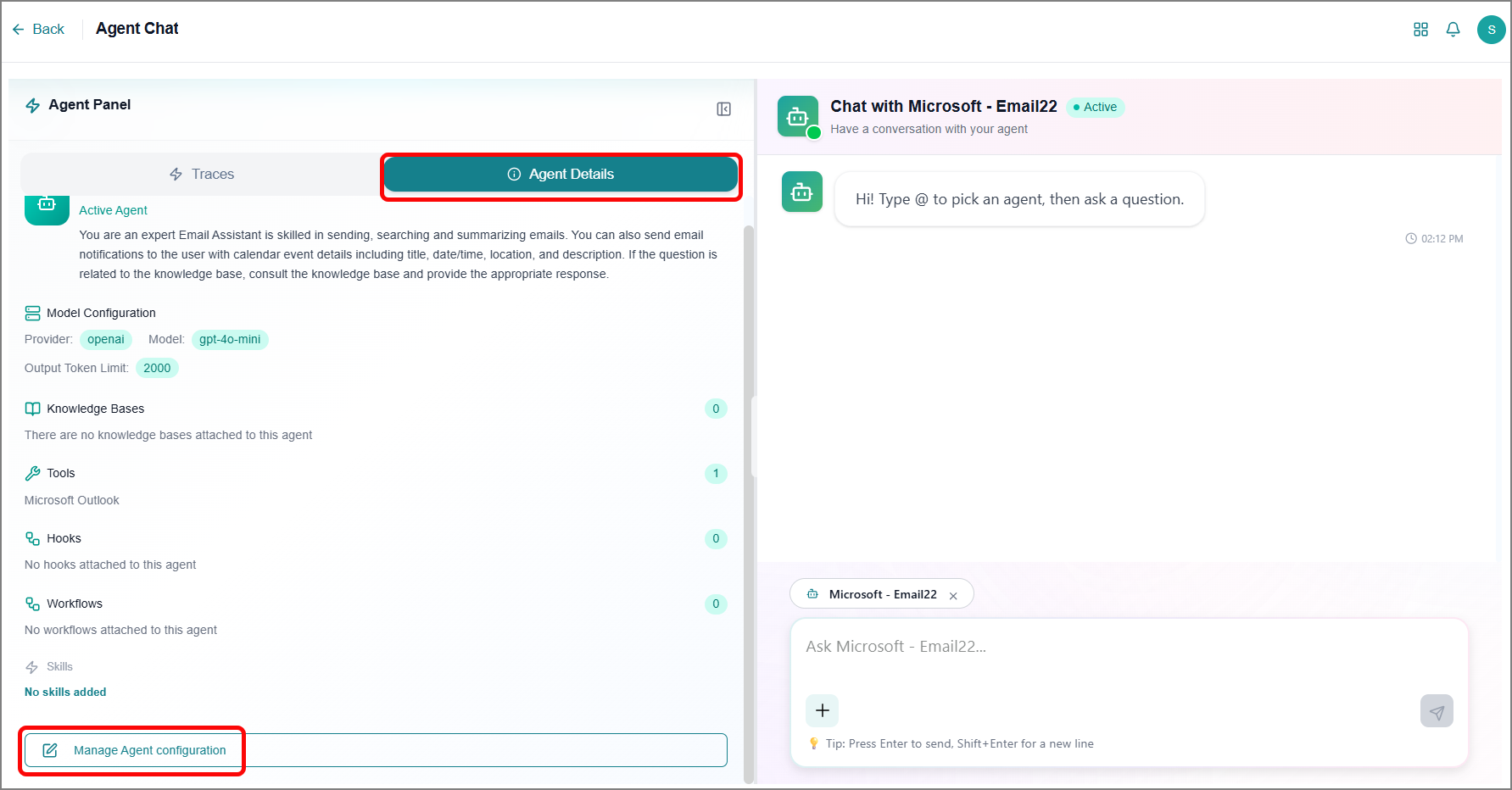Click the 'Hi! Type @' greeting message bubble

1019,199
